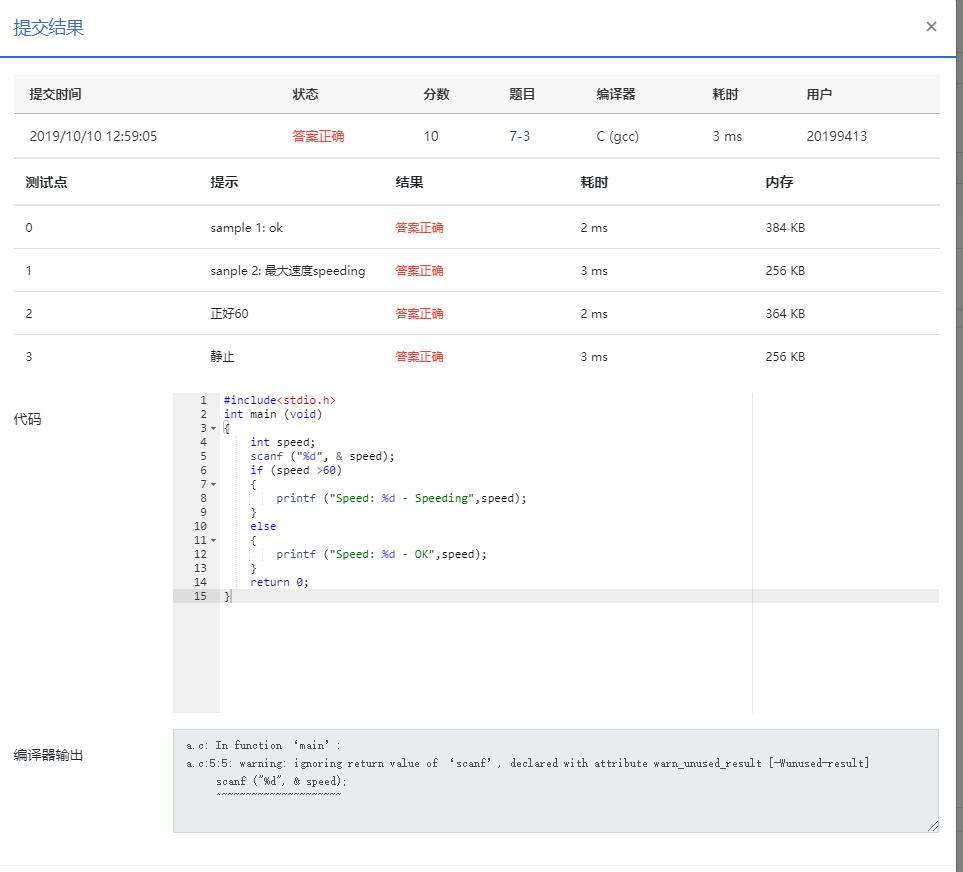This screenshot has width=963, height=872.
Task: Collapse code fold arrow on line 7
Action: [213, 484]
